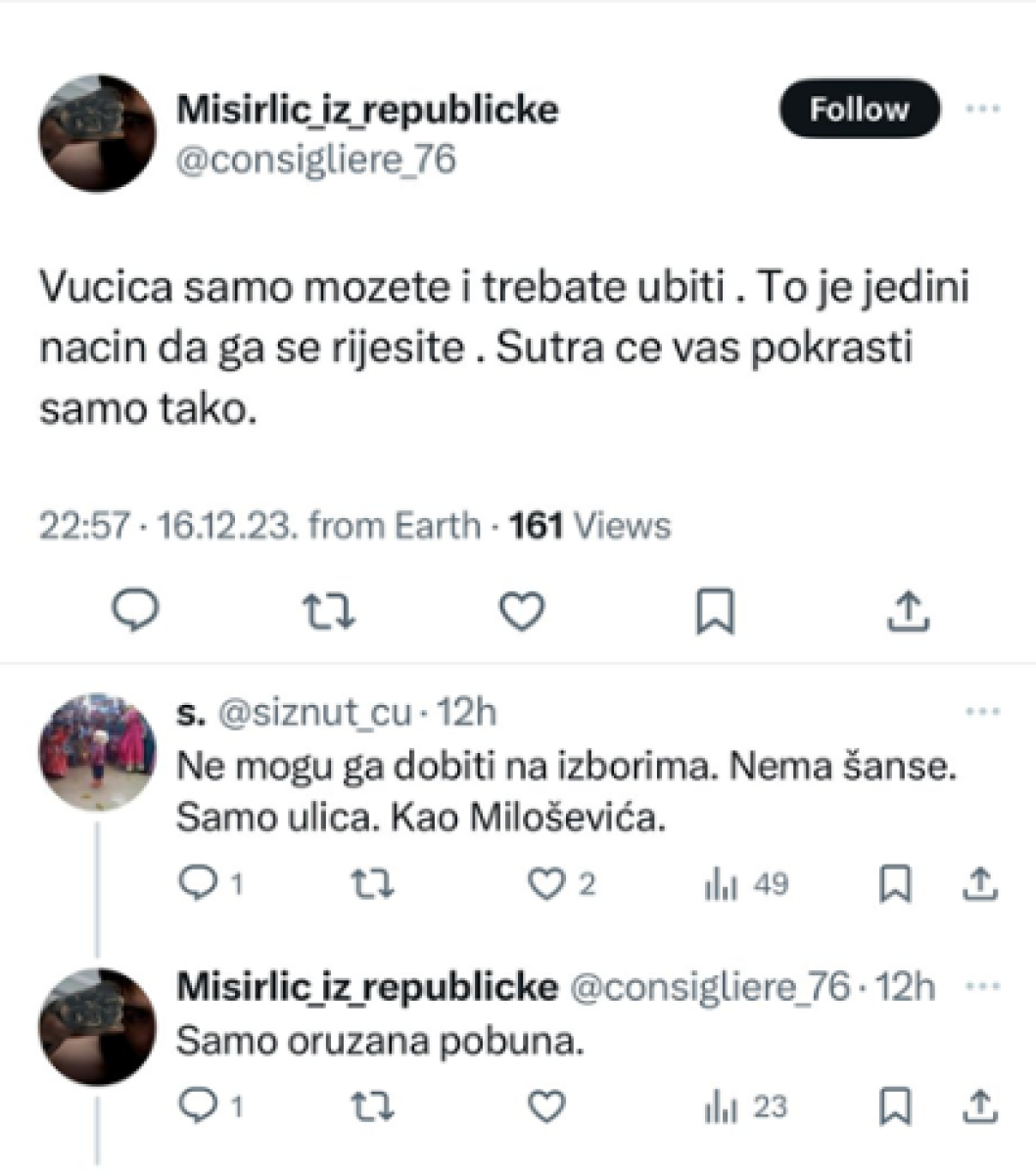This screenshot has width=1036, height=1175.
Task: Like the main tweet
Action: (521, 611)
